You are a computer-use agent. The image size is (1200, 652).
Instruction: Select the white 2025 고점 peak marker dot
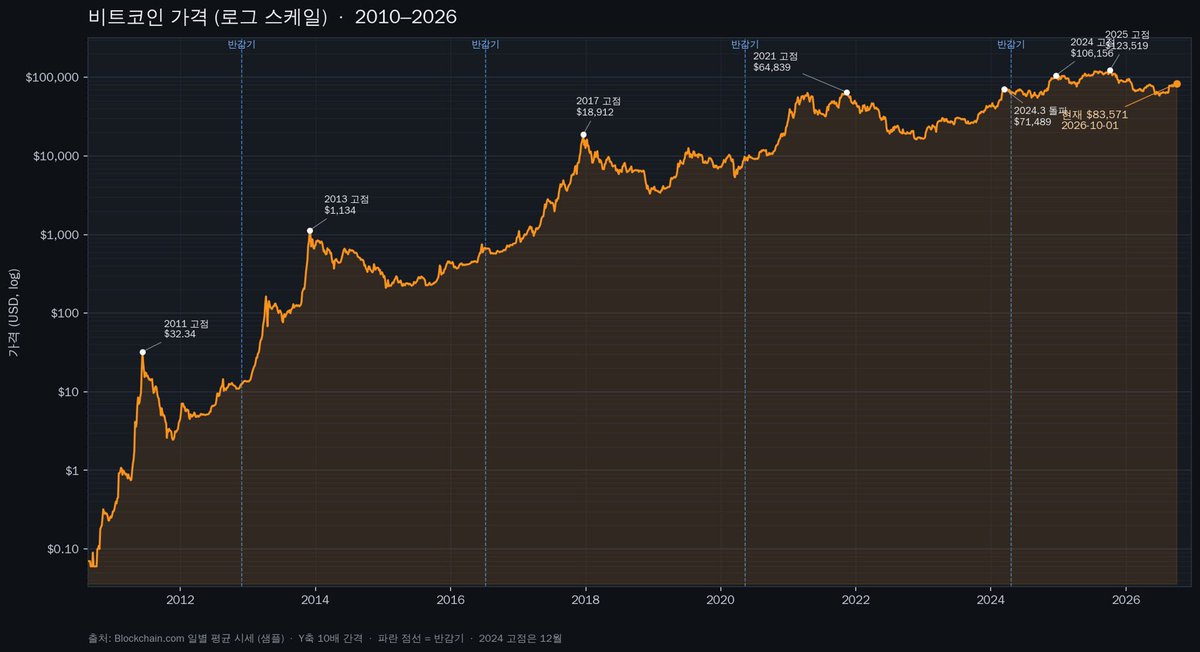(x=1110, y=71)
